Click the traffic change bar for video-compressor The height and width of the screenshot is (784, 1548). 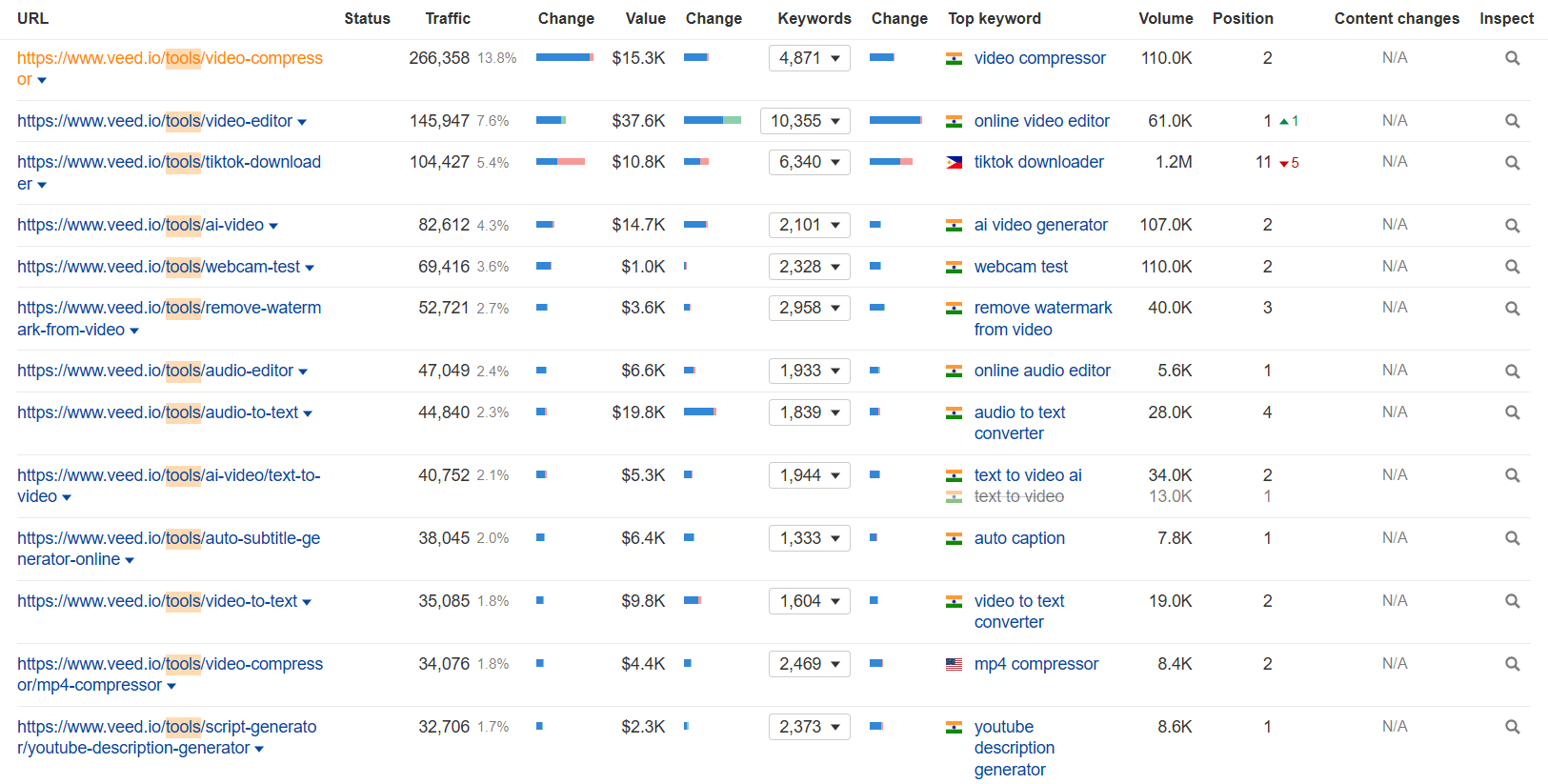click(565, 57)
